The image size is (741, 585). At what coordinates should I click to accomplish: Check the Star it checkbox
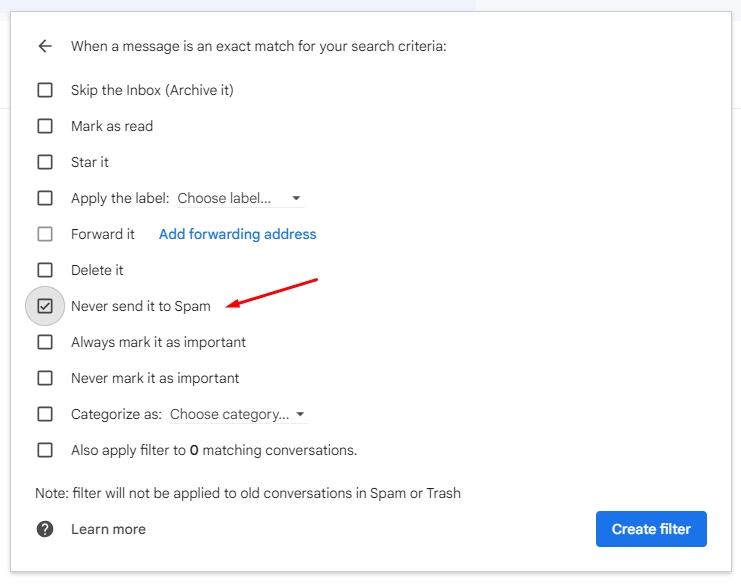click(45, 162)
